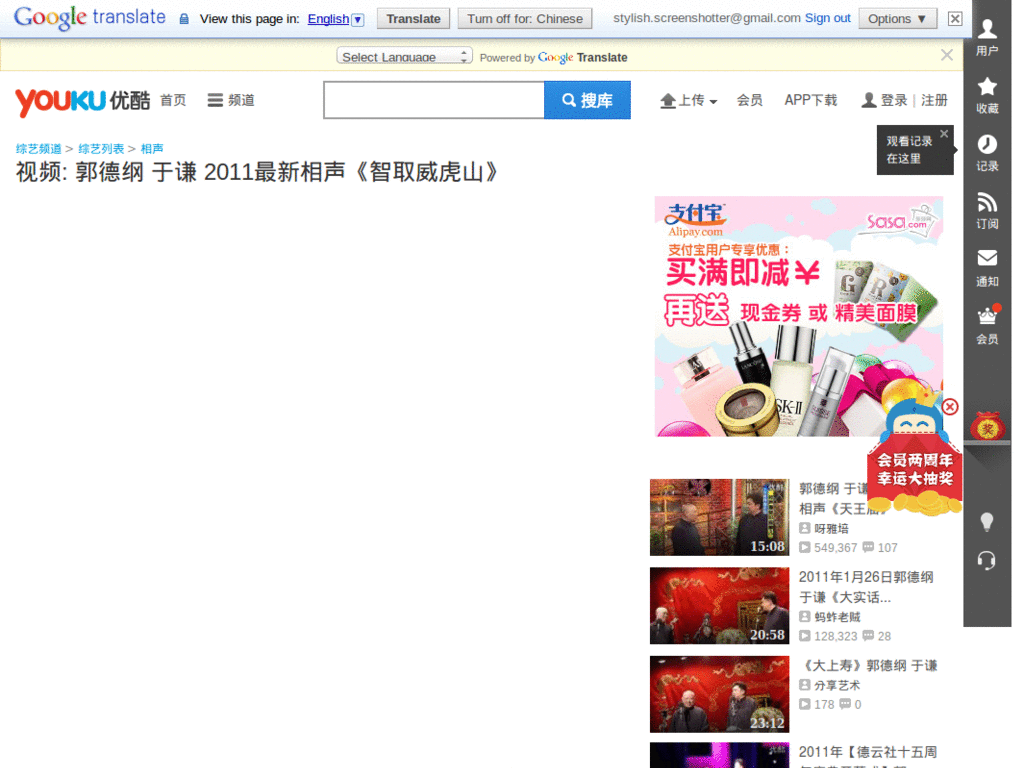The image size is (1024, 768).
Task: Click the 登录 user silhouette icon
Action: (869, 100)
